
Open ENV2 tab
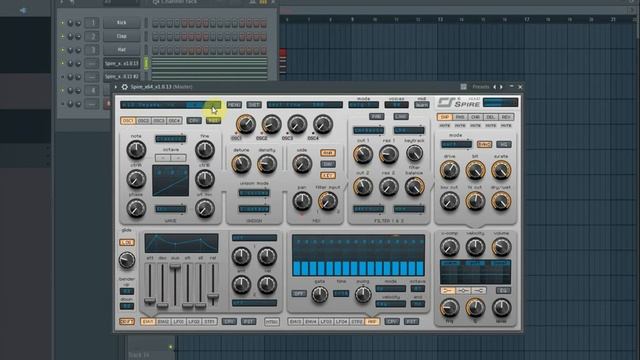[x=163, y=322]
